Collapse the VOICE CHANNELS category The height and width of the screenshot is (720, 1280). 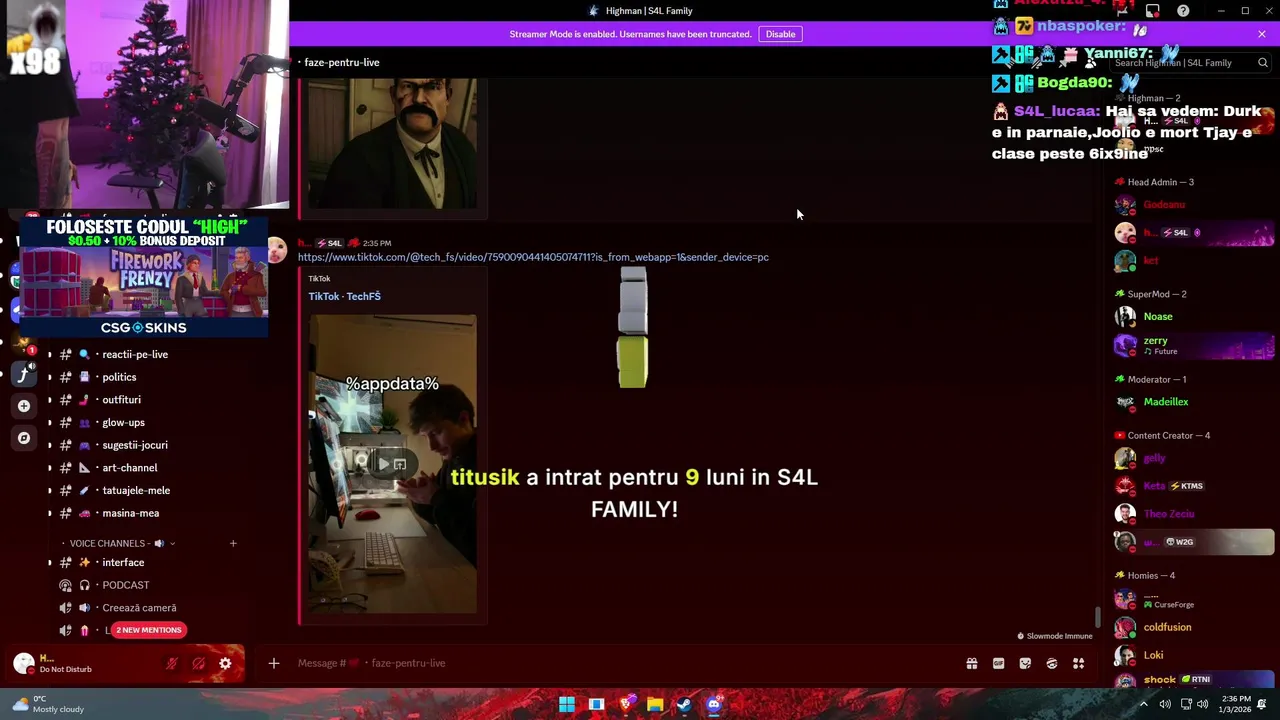point(122,543)
